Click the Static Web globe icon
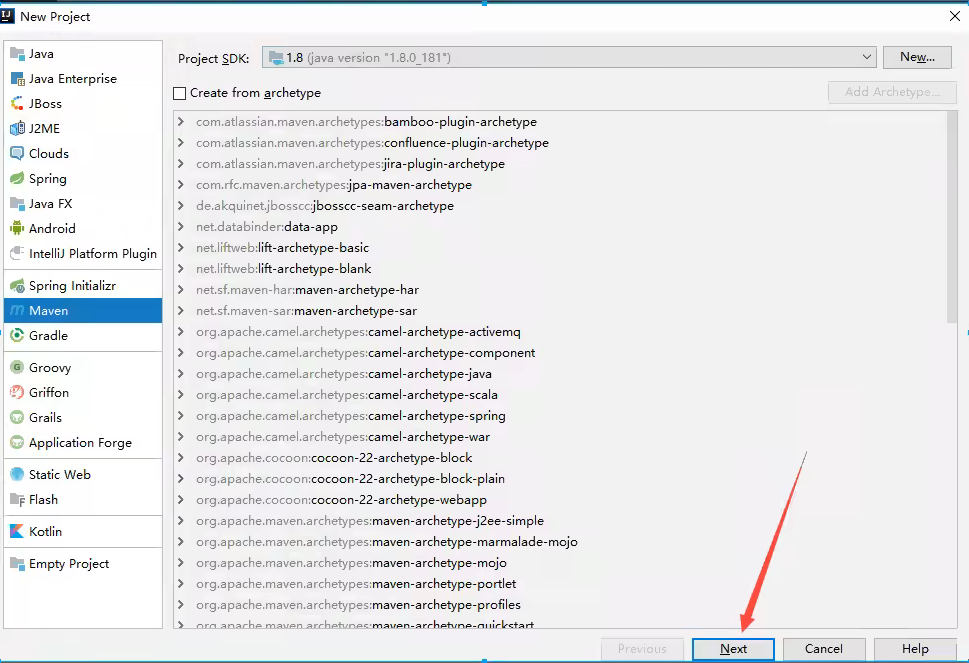This screenshot has width=969, height=663. click(x=17, y=475)
